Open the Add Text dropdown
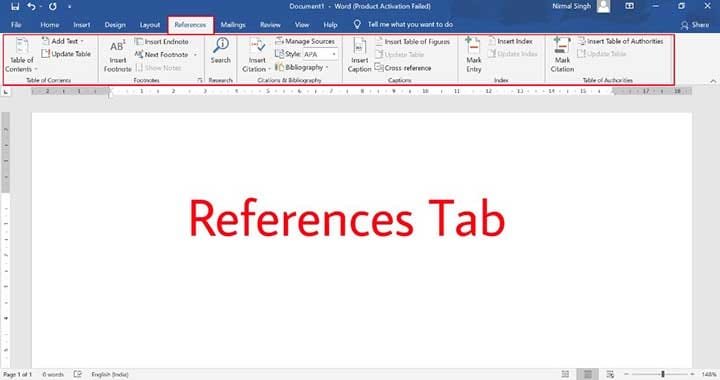Image resolution: width=720 pixels, height=380 pixels. tap(63, 41)
